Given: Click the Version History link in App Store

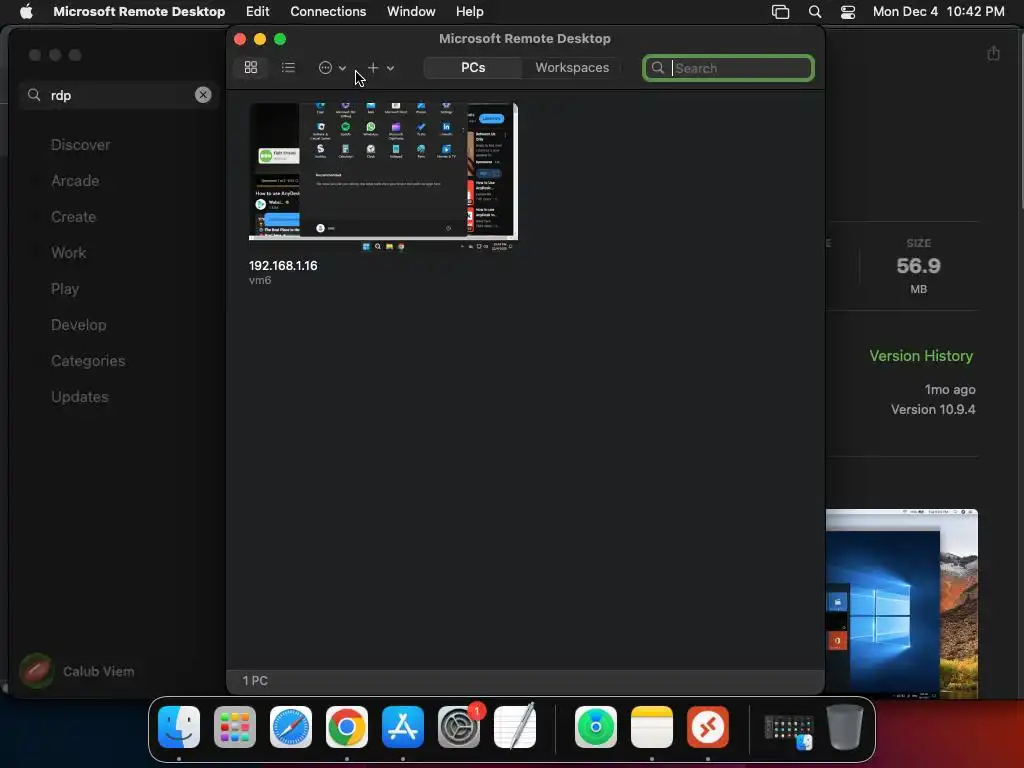Looking at the screenshot, I should point(921,356).
